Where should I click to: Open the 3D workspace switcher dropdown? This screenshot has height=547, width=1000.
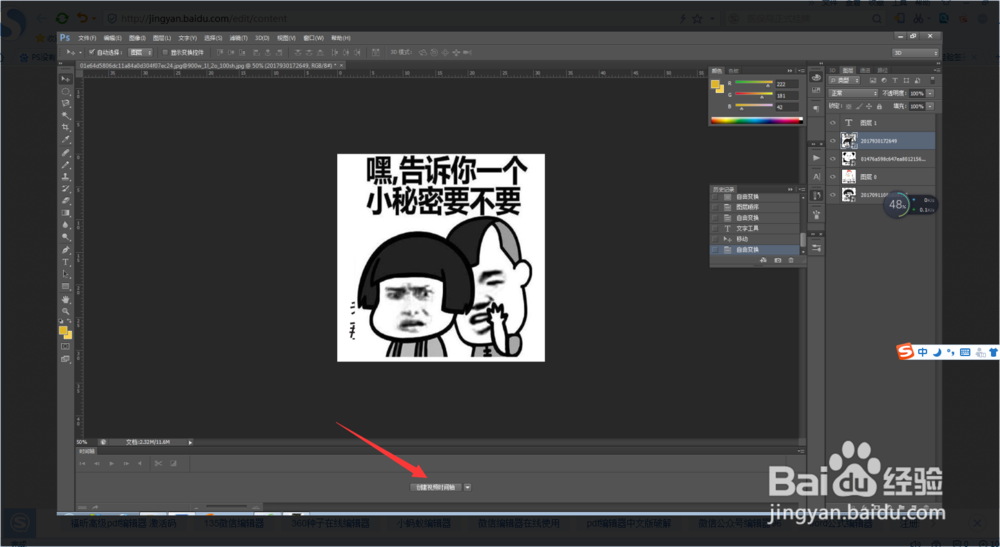point(915,53)
